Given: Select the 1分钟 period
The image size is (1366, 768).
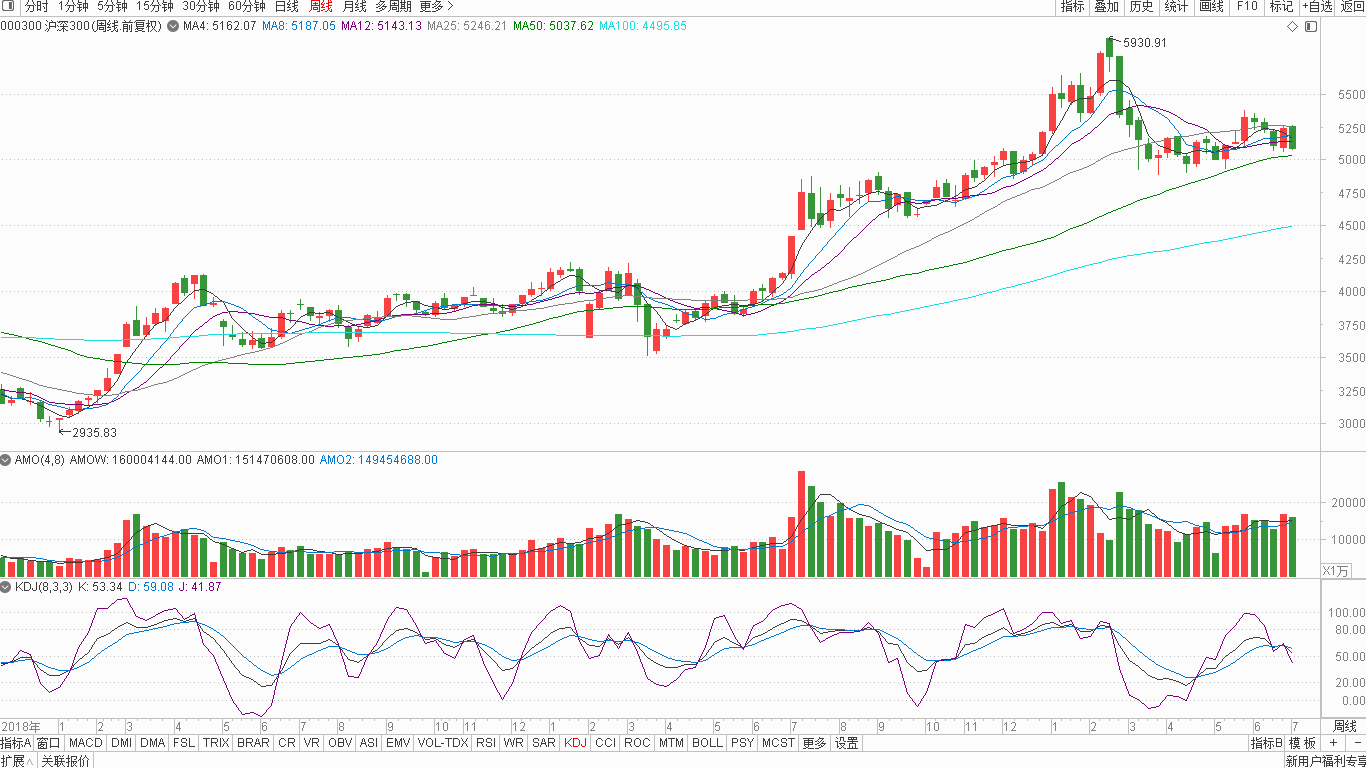Looking at the screenshot, I should pos(73,6).
